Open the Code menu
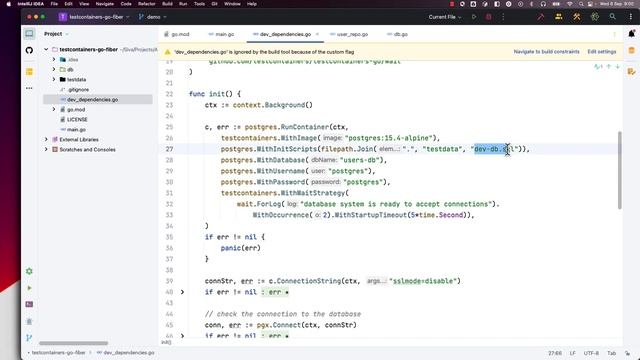 126,4
